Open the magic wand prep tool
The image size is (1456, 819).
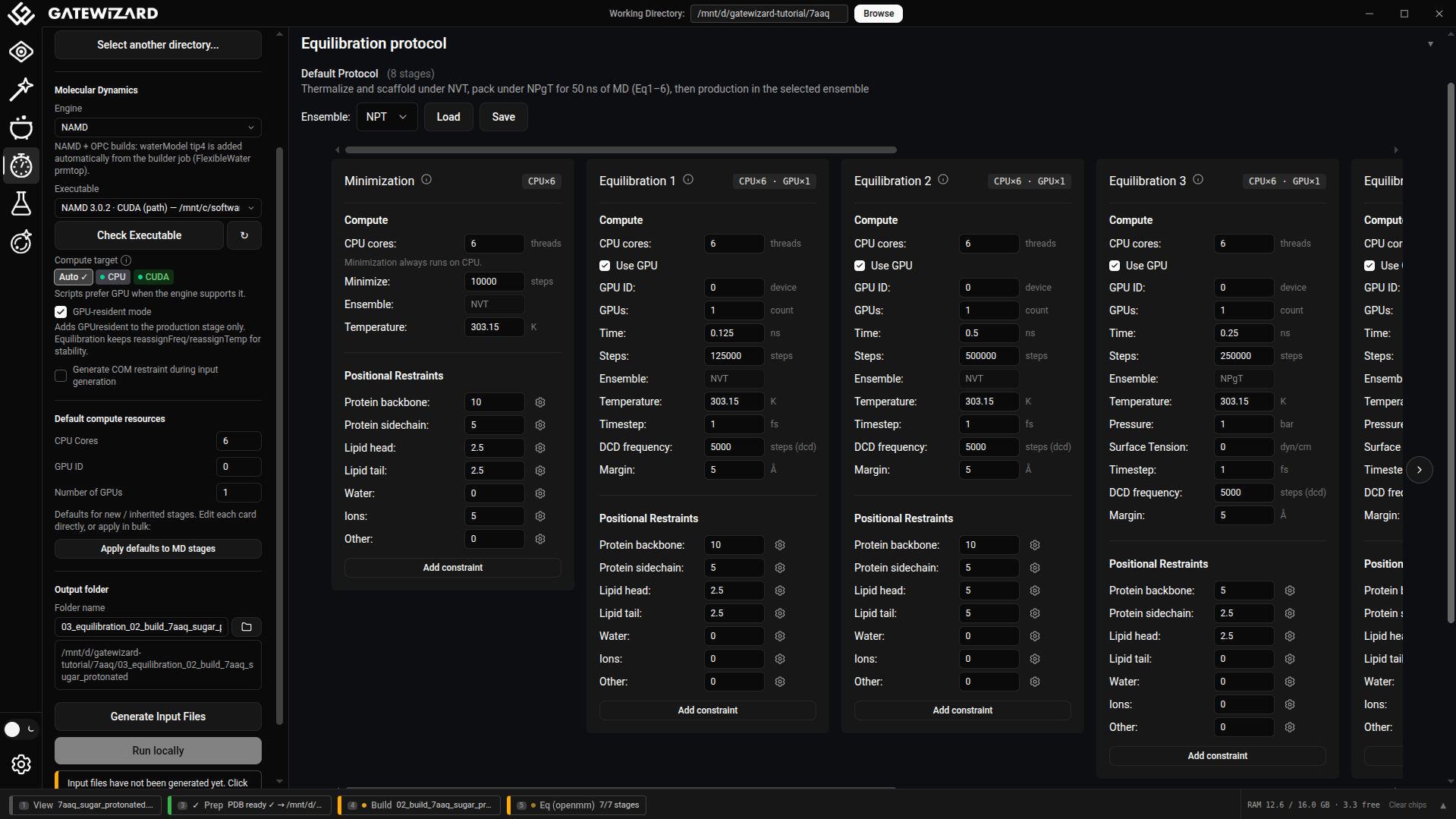coord(21,90)
